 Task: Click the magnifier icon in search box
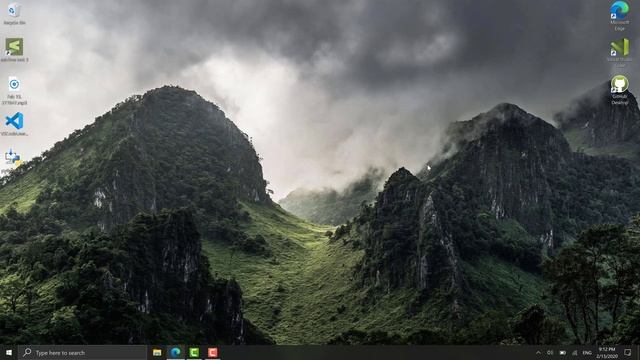27,352
